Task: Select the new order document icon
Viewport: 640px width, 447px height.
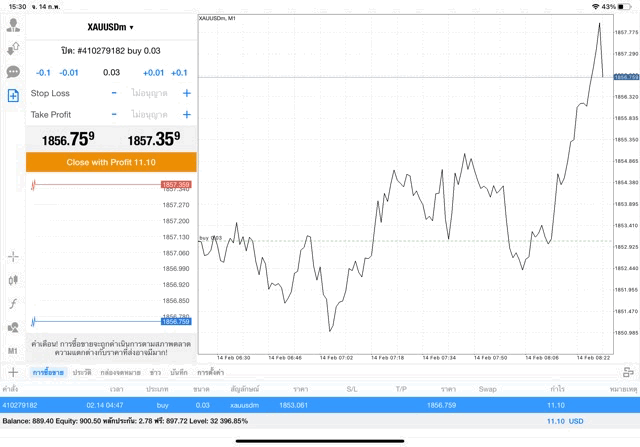Action: coord(13,96)
